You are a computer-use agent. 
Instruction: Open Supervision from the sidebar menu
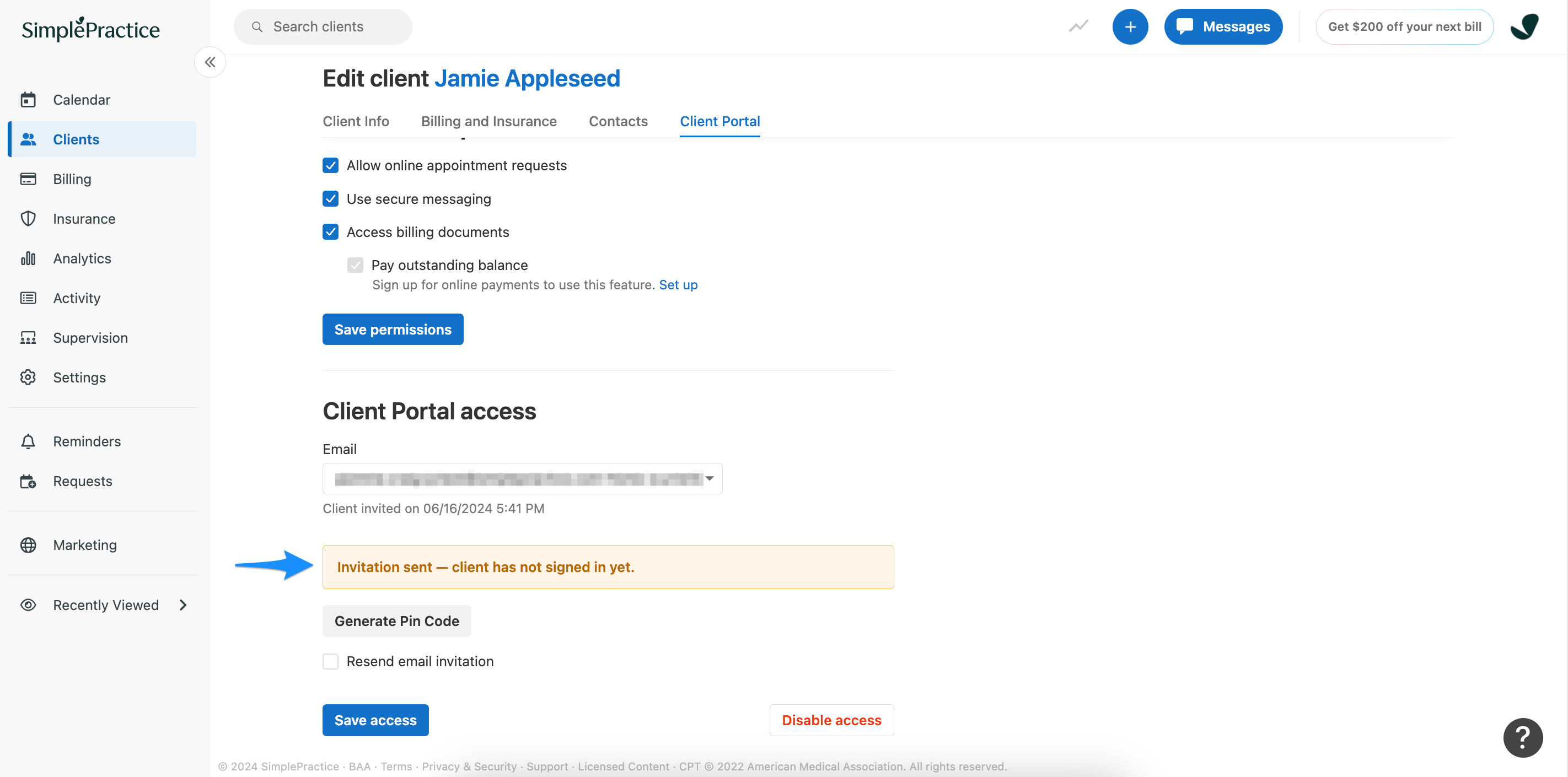(x=102, y=337)
